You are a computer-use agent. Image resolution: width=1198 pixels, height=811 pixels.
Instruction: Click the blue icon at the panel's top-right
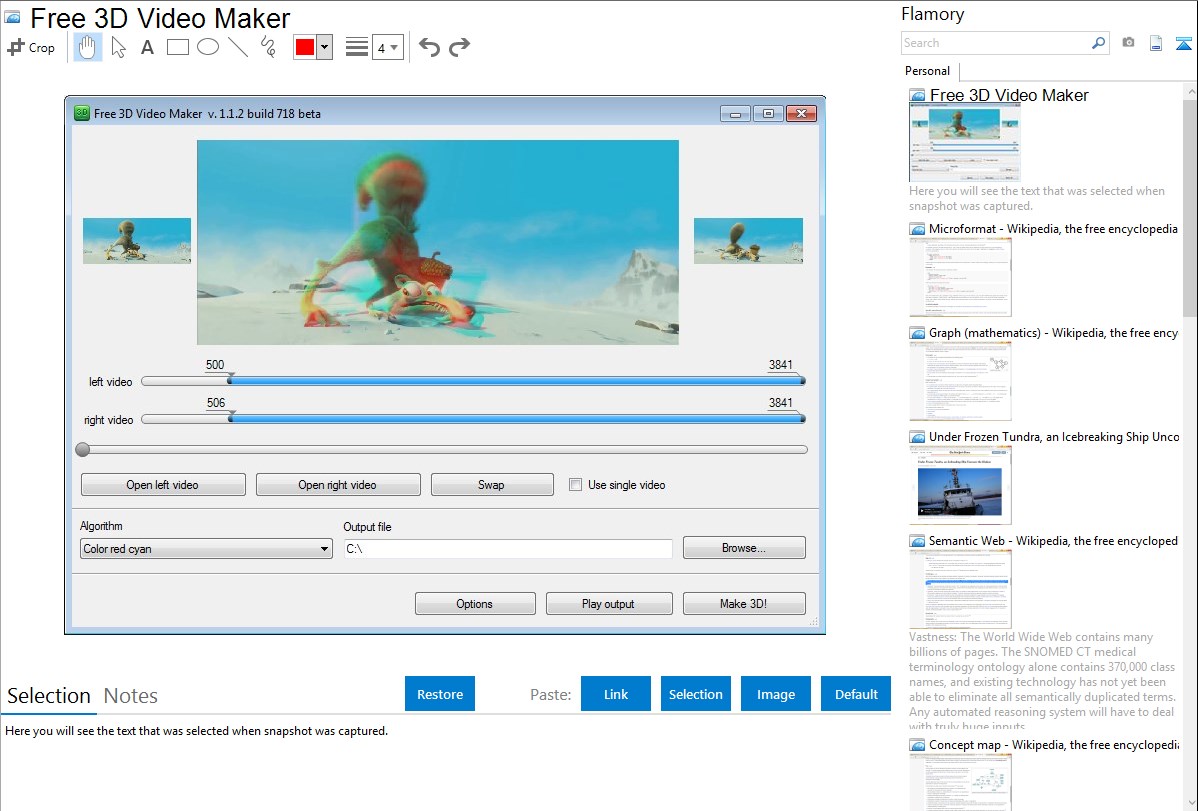[1183, 43]
